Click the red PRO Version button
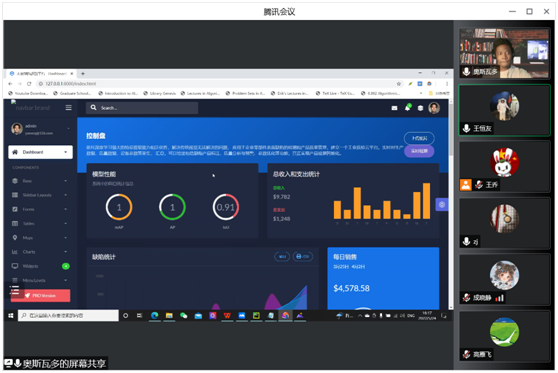The width and height of the screenshot is (558, 373). point(41,295)
